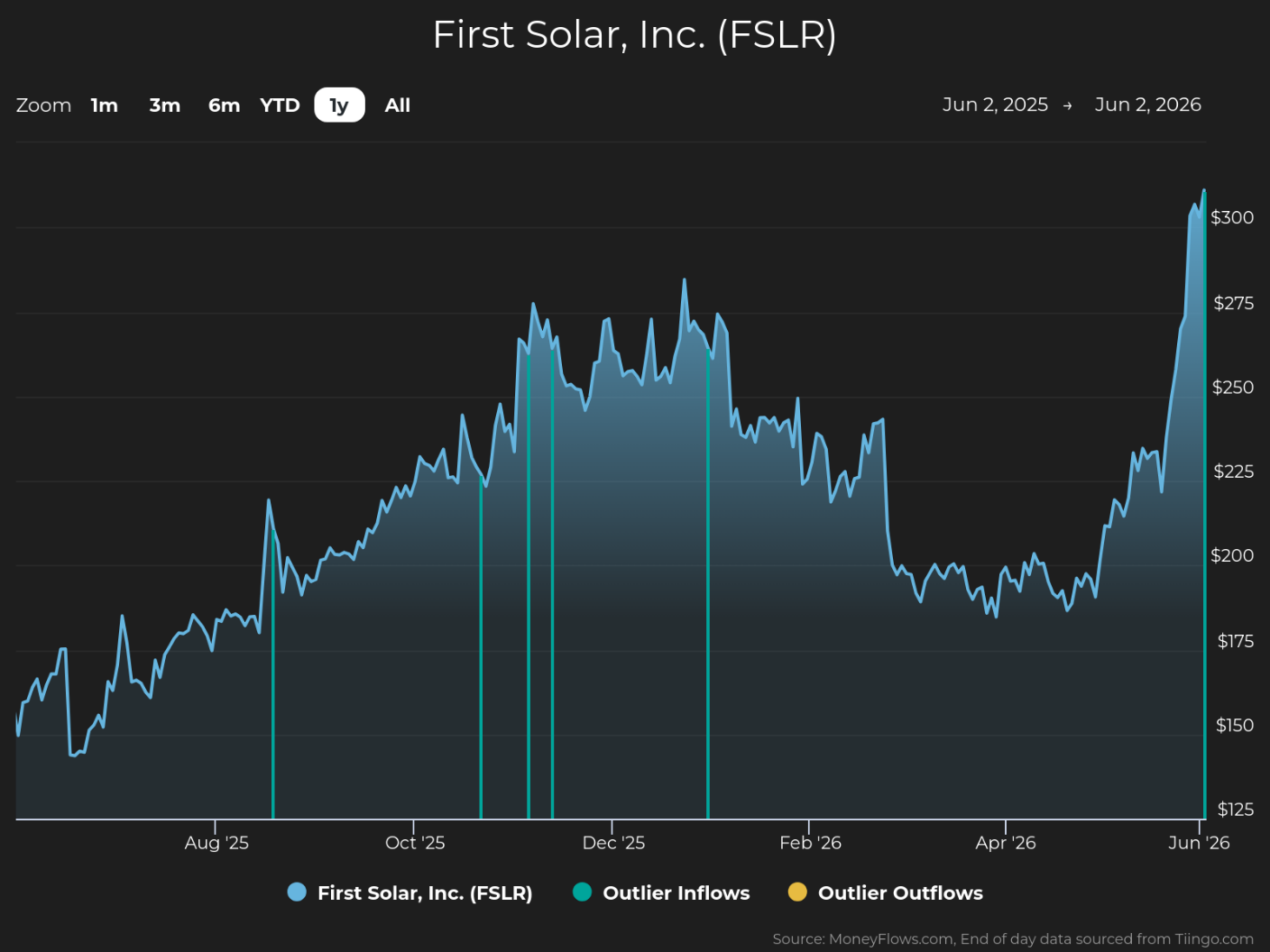Click the chart title First Solar, Inc. (FSLR)

pos(635,35)
